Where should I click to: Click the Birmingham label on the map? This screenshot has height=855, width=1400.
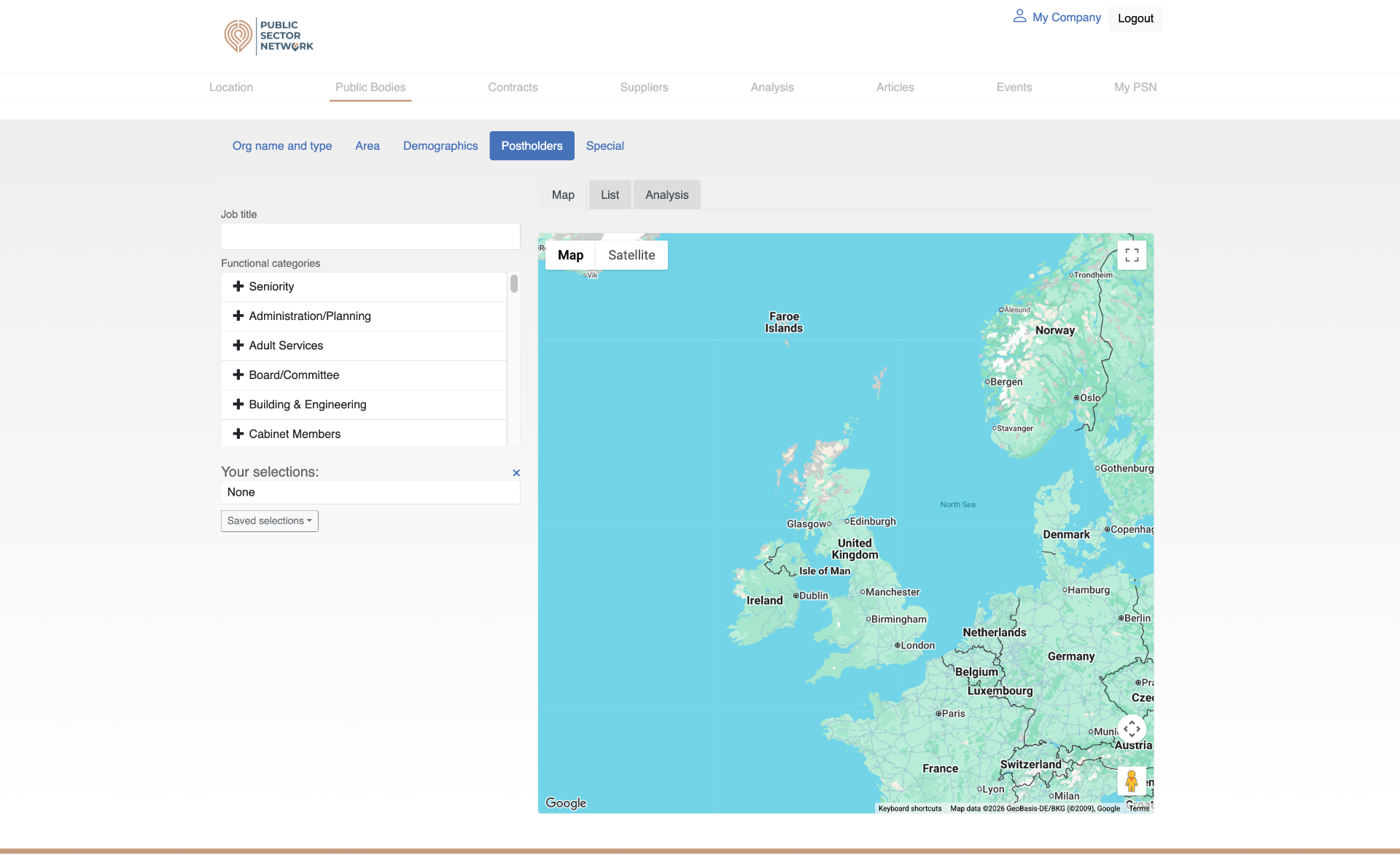tap(898, 620)
